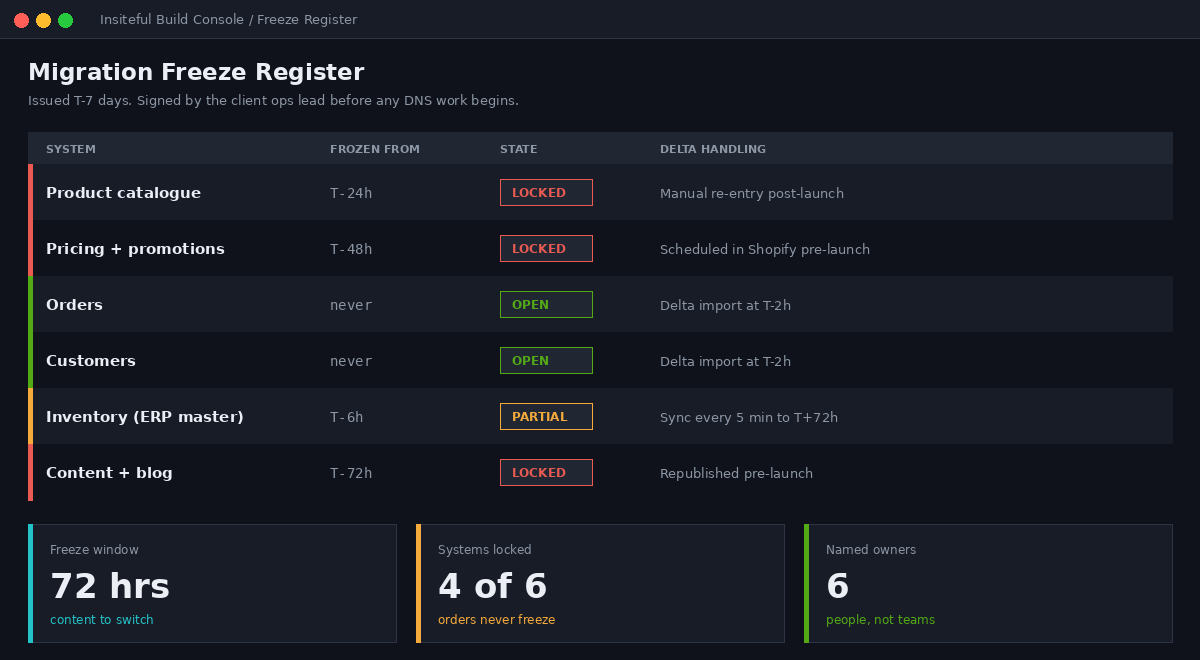The height and width of the screenshot is (660, 1200).
Task: Click the 'never' value in the Customers row
Action: coord(351,361)
